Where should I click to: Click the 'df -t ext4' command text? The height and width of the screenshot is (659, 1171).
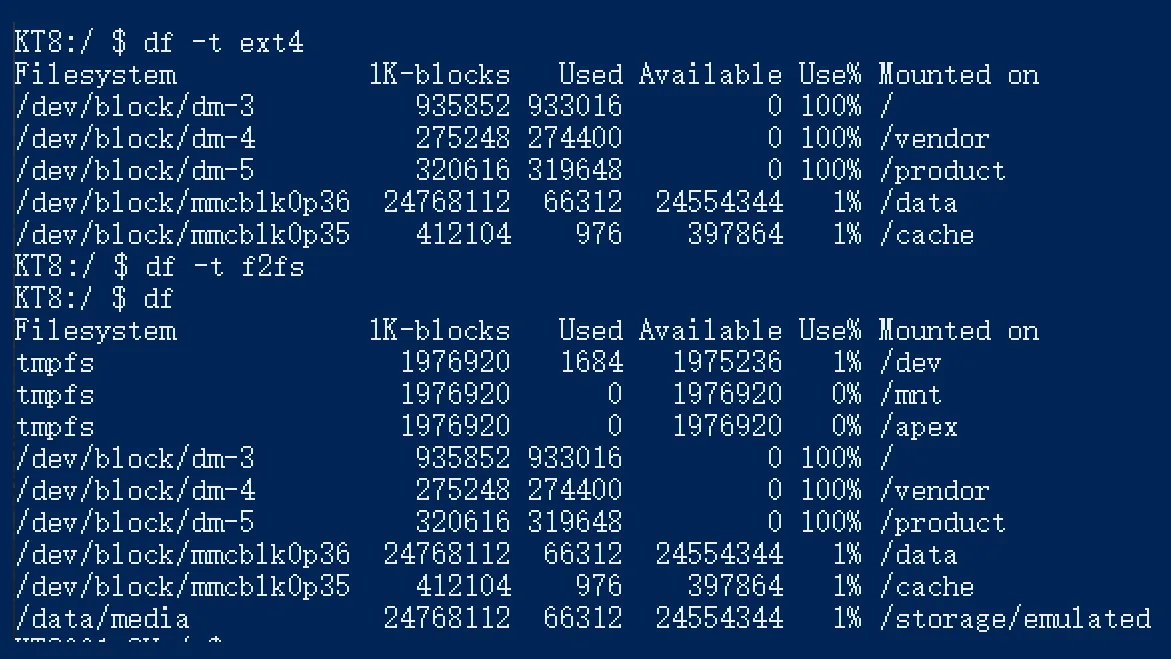pos(223,43)
